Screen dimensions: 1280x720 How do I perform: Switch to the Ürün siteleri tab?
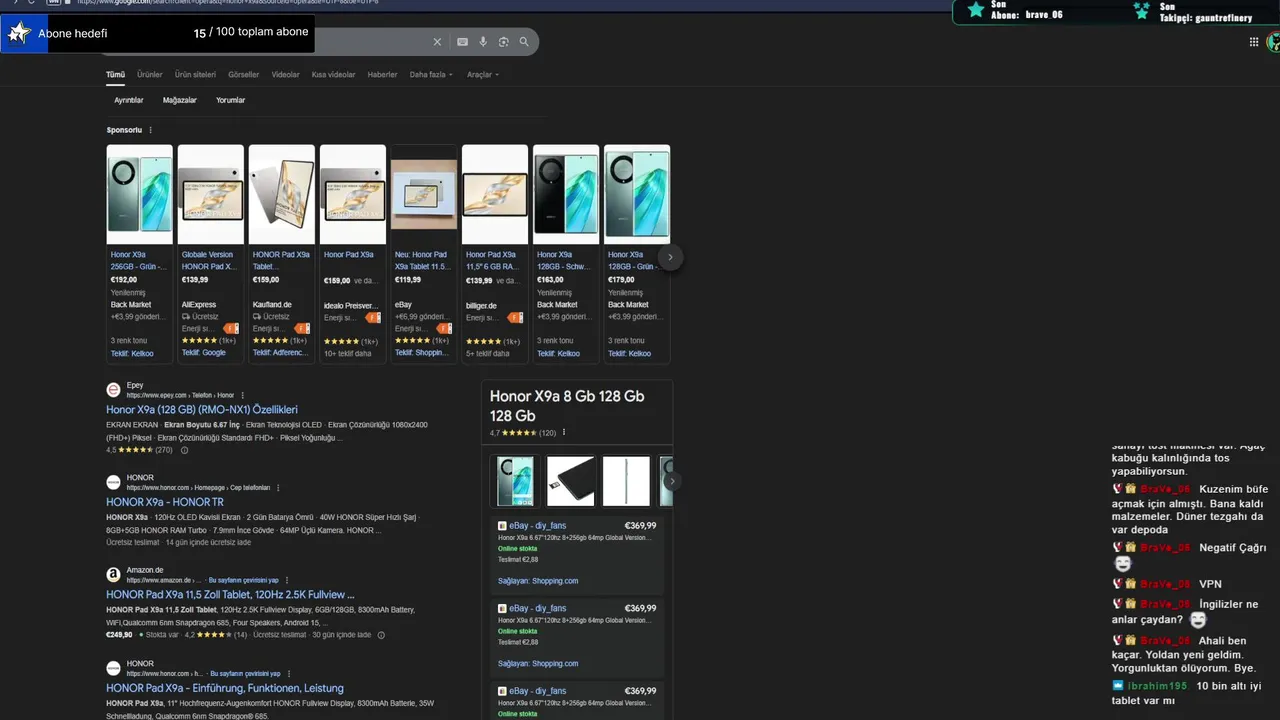pos(195,75)
